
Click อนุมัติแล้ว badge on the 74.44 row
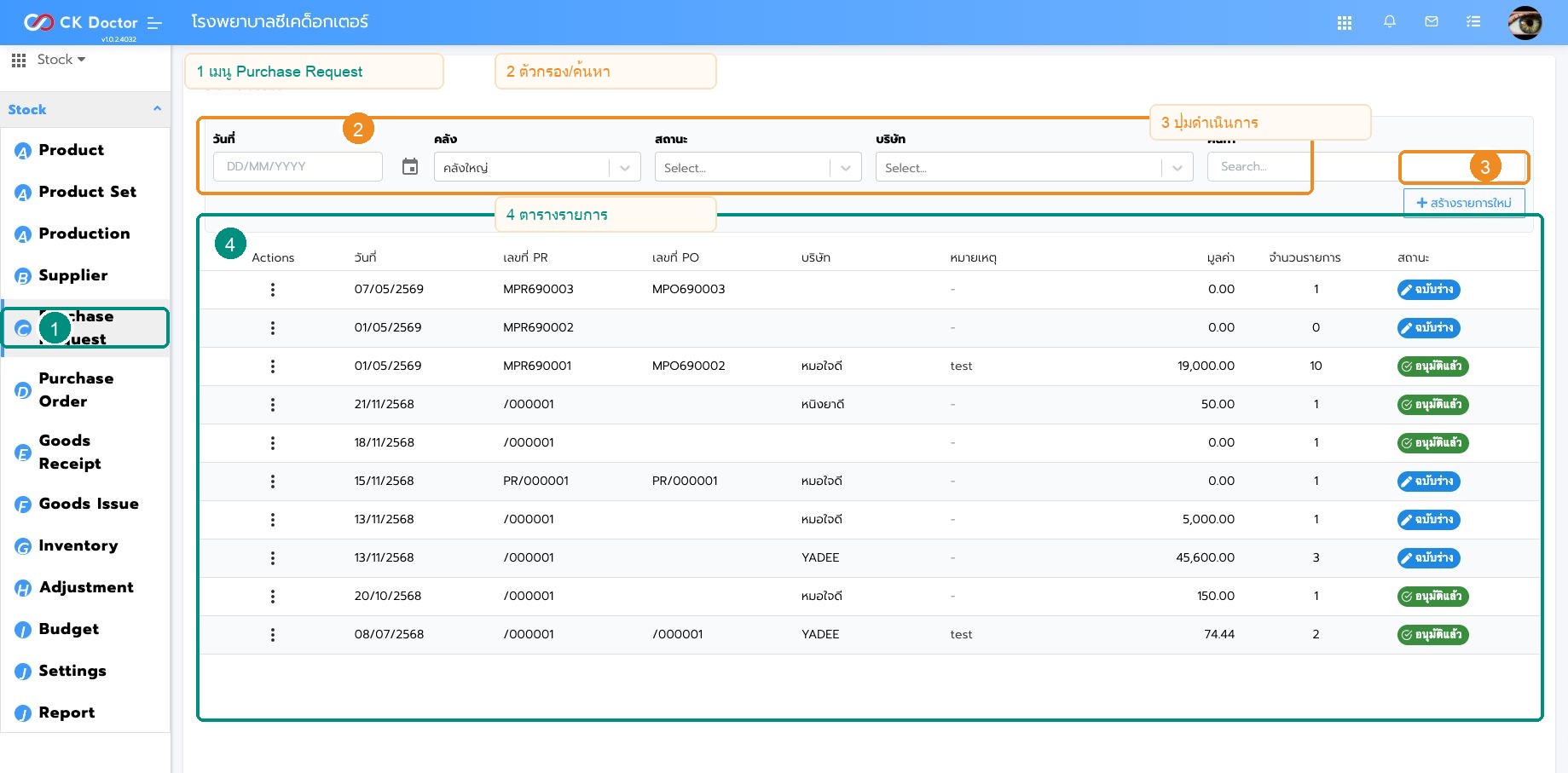pyautogui.click(x=1432, y=635)
